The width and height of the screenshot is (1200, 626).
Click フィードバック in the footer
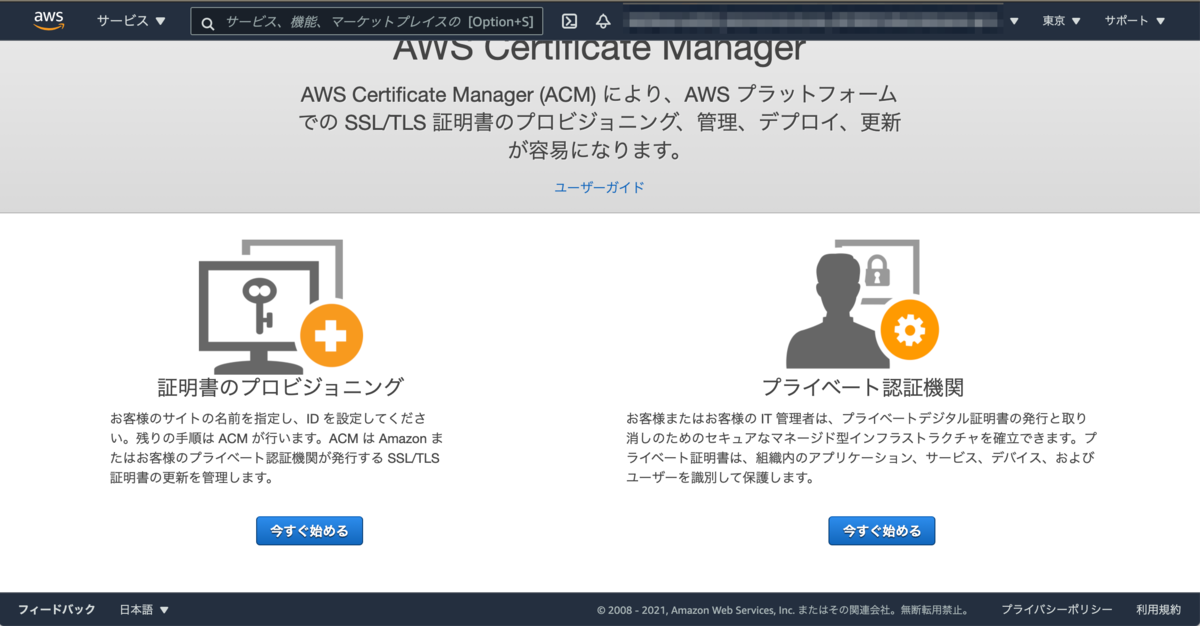[57, 609]
